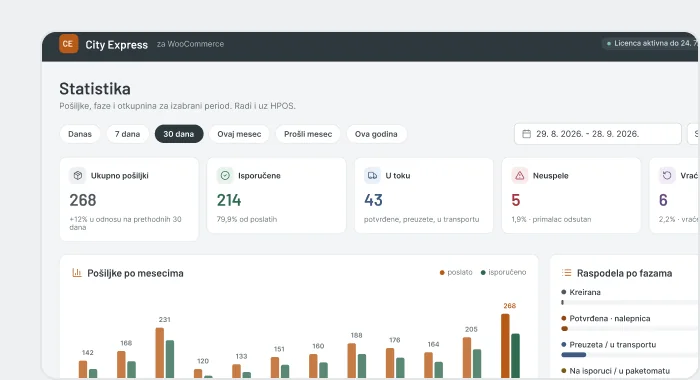This screenshot has height=380, width=700.
Task: Toggle the poslato legend entry
Action: pyautogui.click(x=456, y=272)
